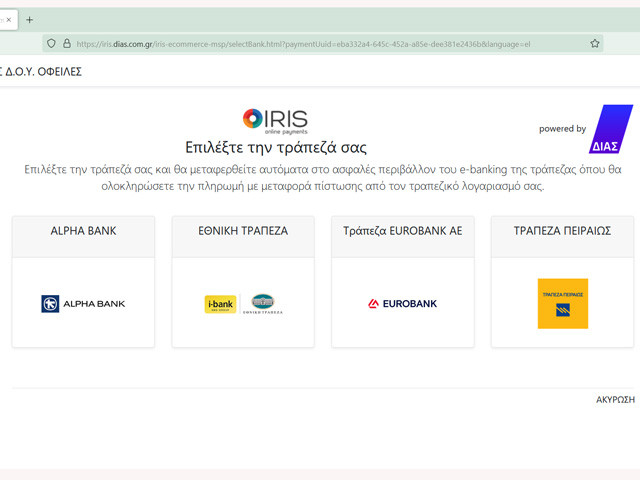Select the ΤΡΑΠΕΖΑ ΠΕΙΡΑΙΩΣ card header
Image resolution: width=640 pixels, height=480 pixels.
point(562,231)
